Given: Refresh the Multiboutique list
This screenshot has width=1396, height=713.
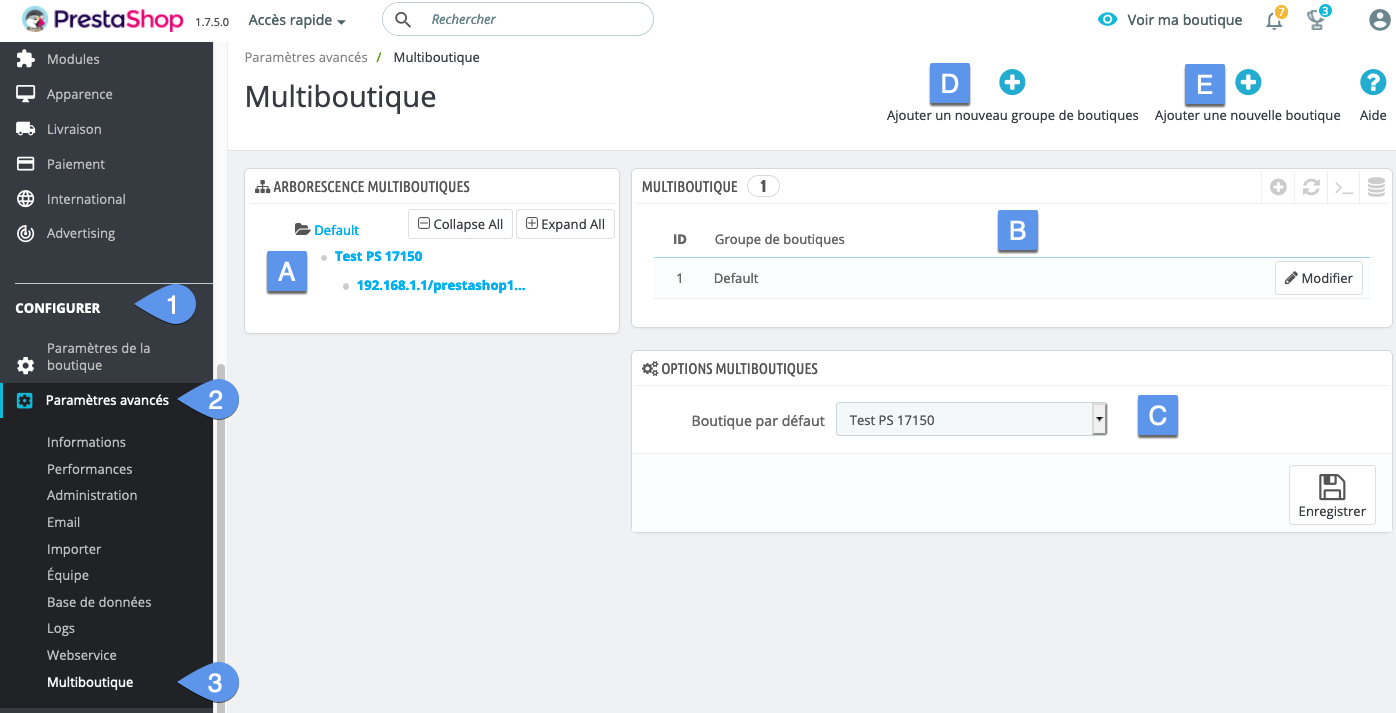Looking at the screenshot, I should click(x=1311, y=187).
